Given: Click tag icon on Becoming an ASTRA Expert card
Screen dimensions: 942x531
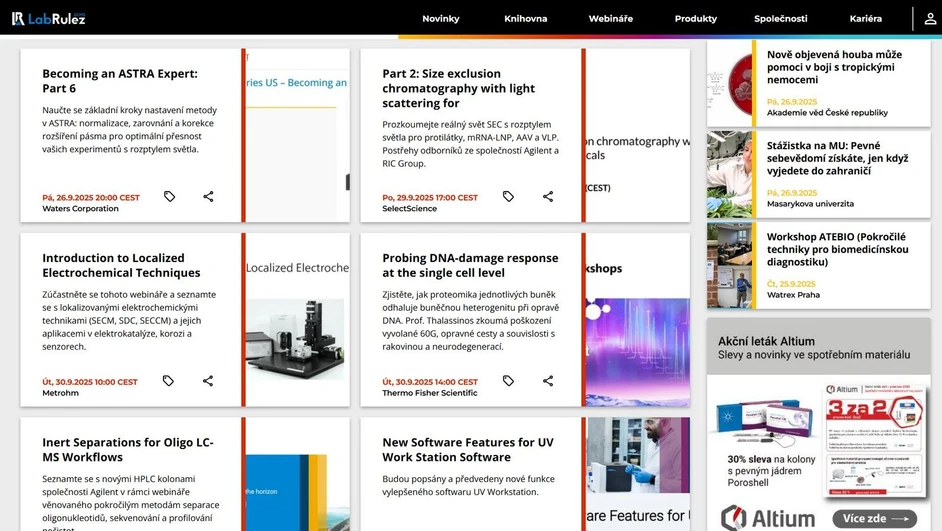Looking at the screenshot, I should [x=169, y=196].
